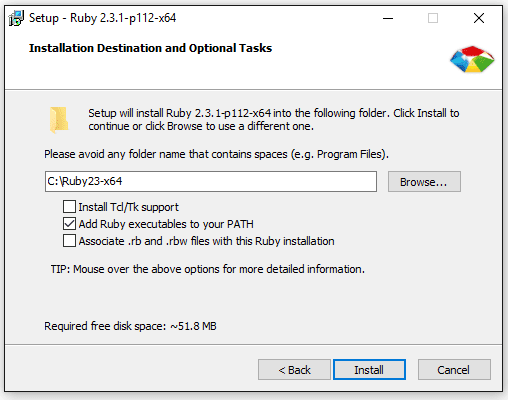Image resolution: width=508 pixels, height=400 pixels.
Task: Click the Setup - Ruby 2.3.1-p112-x64 title text
Action: [x=103, y=18]
